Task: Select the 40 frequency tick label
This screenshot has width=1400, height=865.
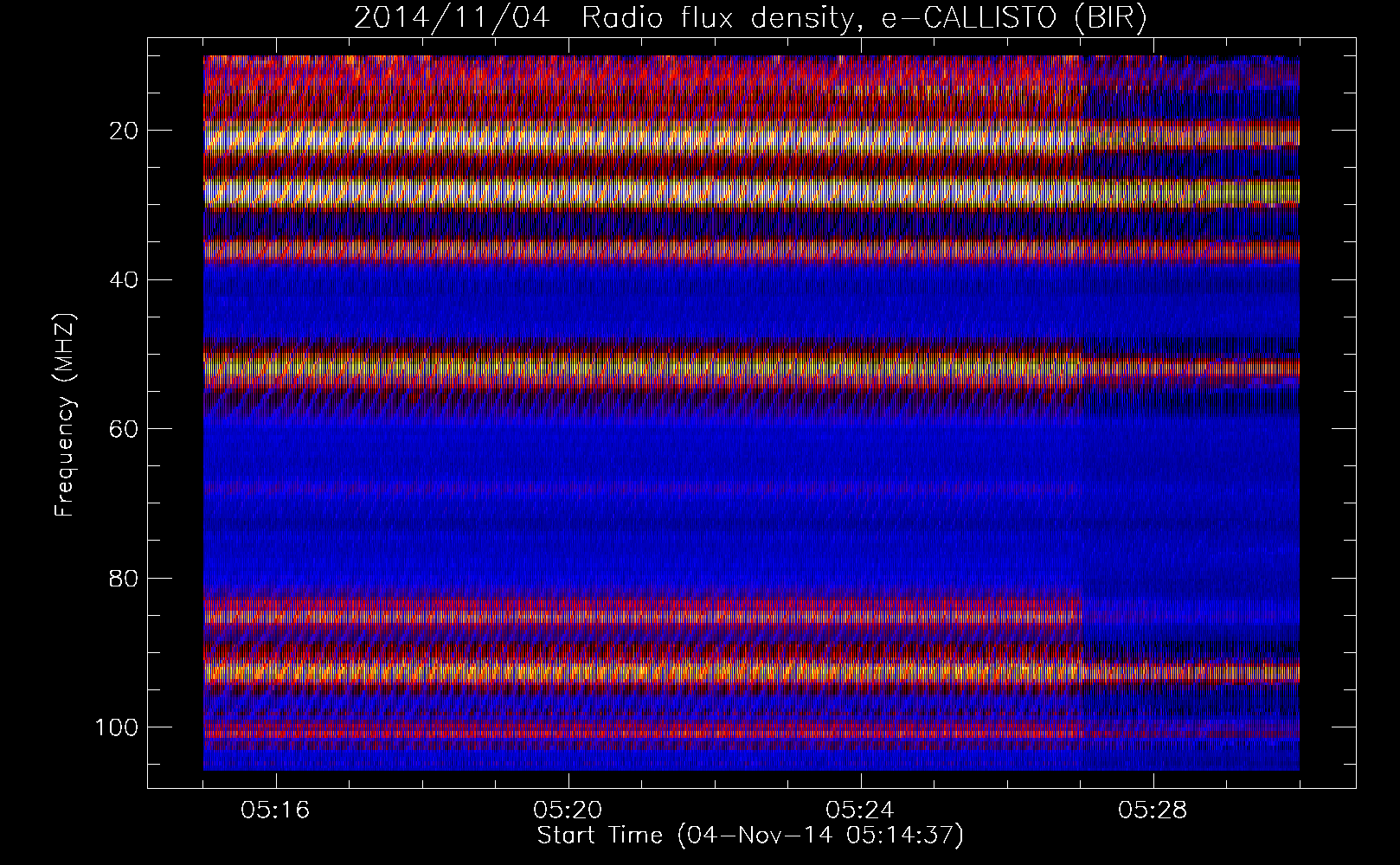Action: (x=122, y=279)
